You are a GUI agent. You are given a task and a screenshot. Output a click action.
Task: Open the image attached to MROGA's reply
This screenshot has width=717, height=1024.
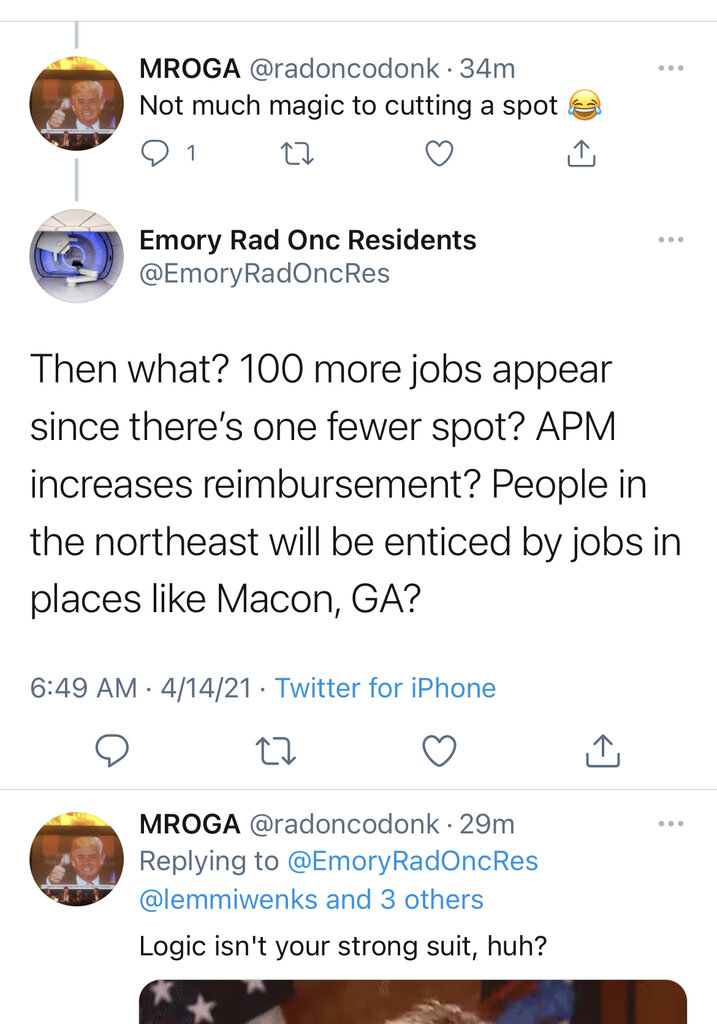(x=412, y=1001)
